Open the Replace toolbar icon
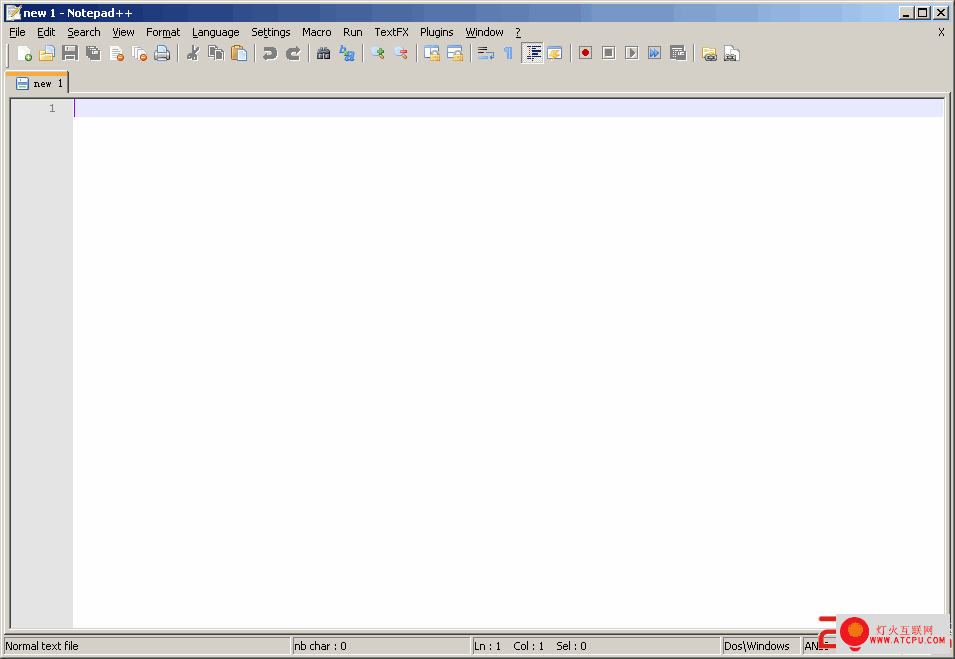The height and width of the screenshot is (659, 955). (347, 54)
